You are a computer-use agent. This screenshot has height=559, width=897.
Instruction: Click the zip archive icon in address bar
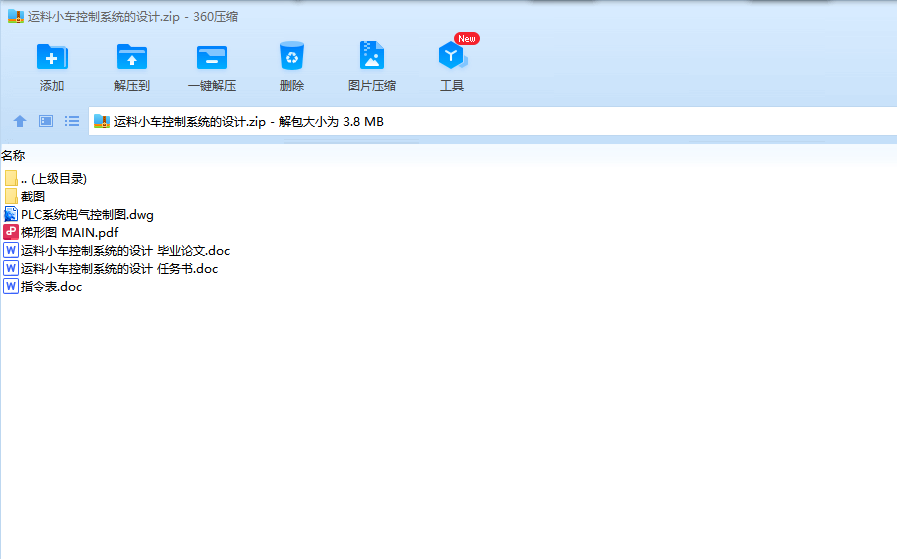102,121
